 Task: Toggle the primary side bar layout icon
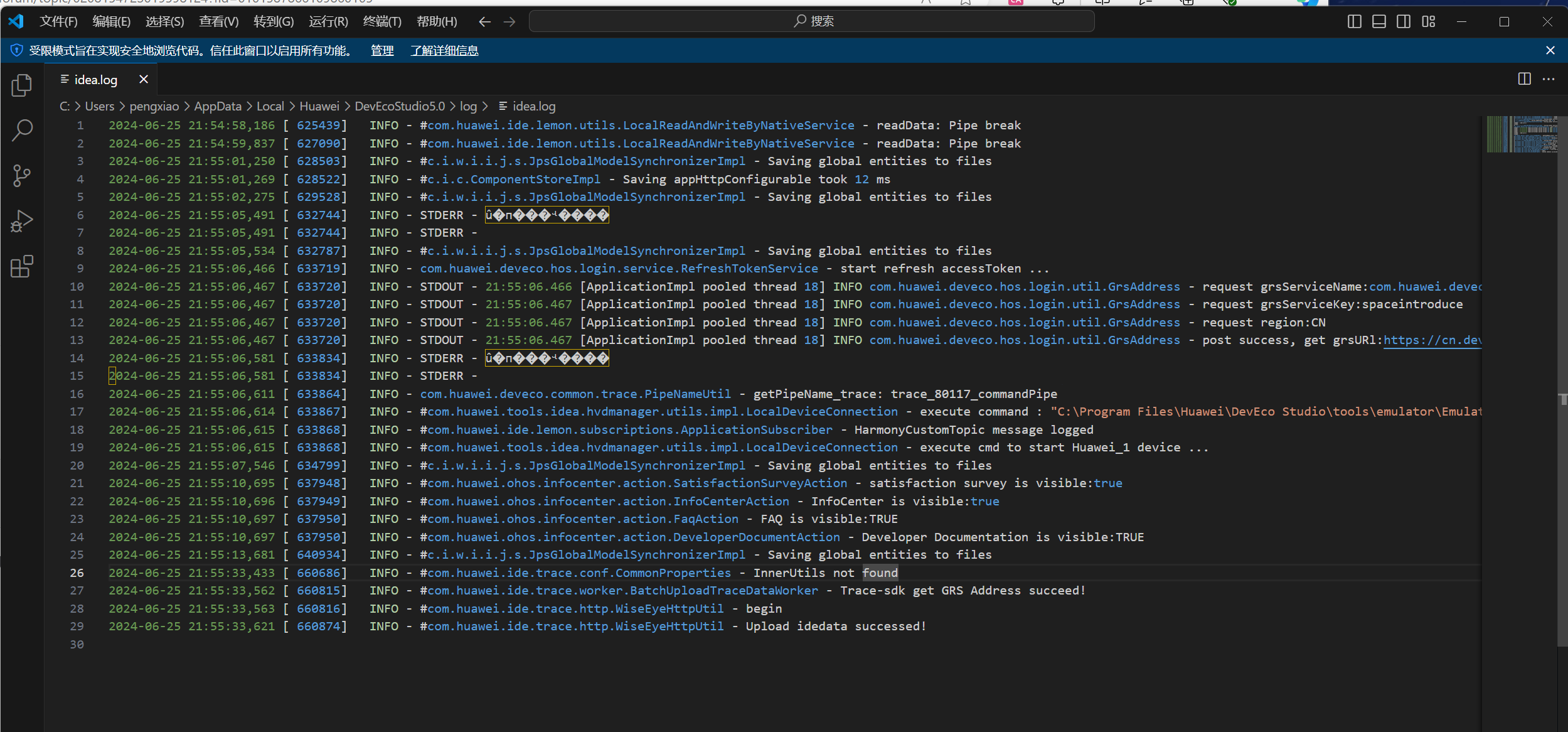[1354, 22]
